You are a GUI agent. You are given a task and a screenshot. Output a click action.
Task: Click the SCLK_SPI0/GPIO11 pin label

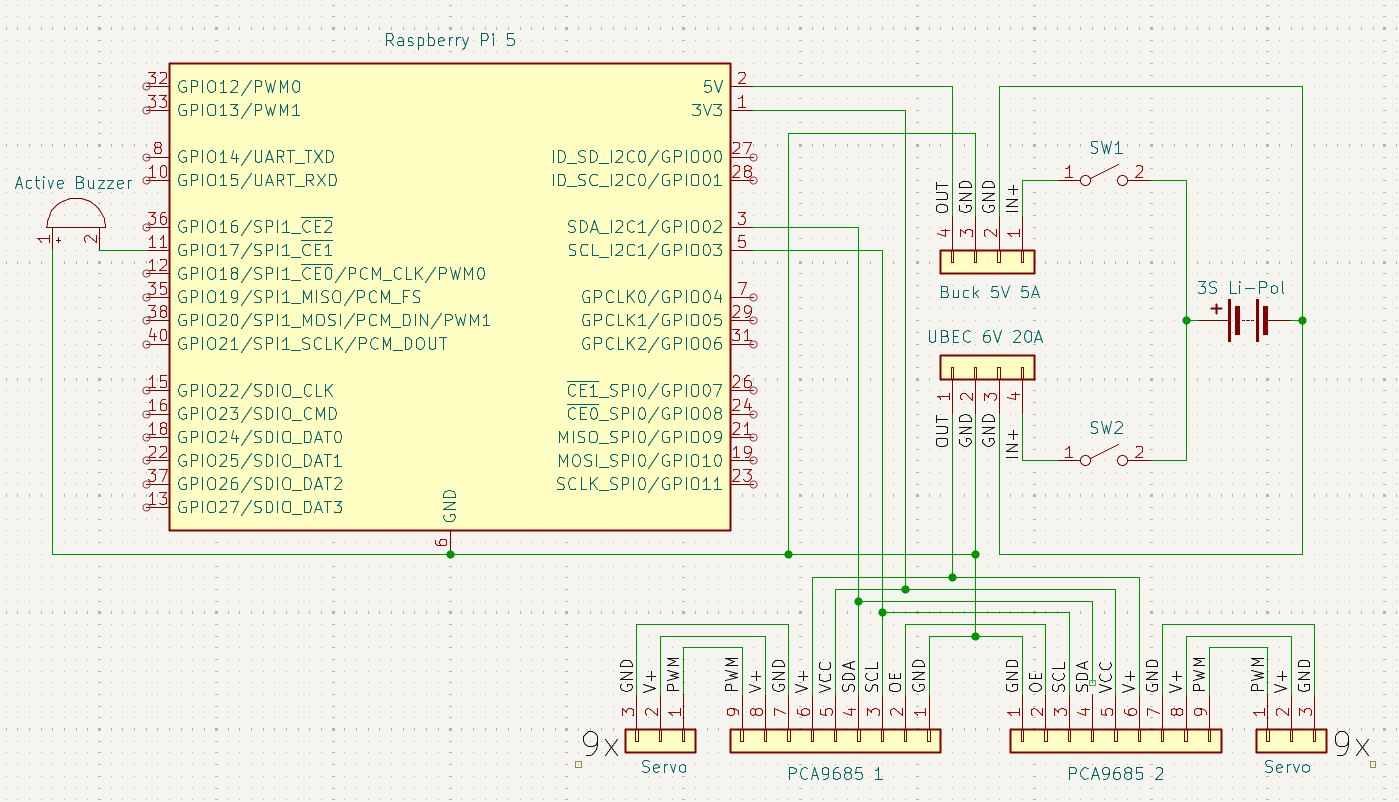coord(640,484)
